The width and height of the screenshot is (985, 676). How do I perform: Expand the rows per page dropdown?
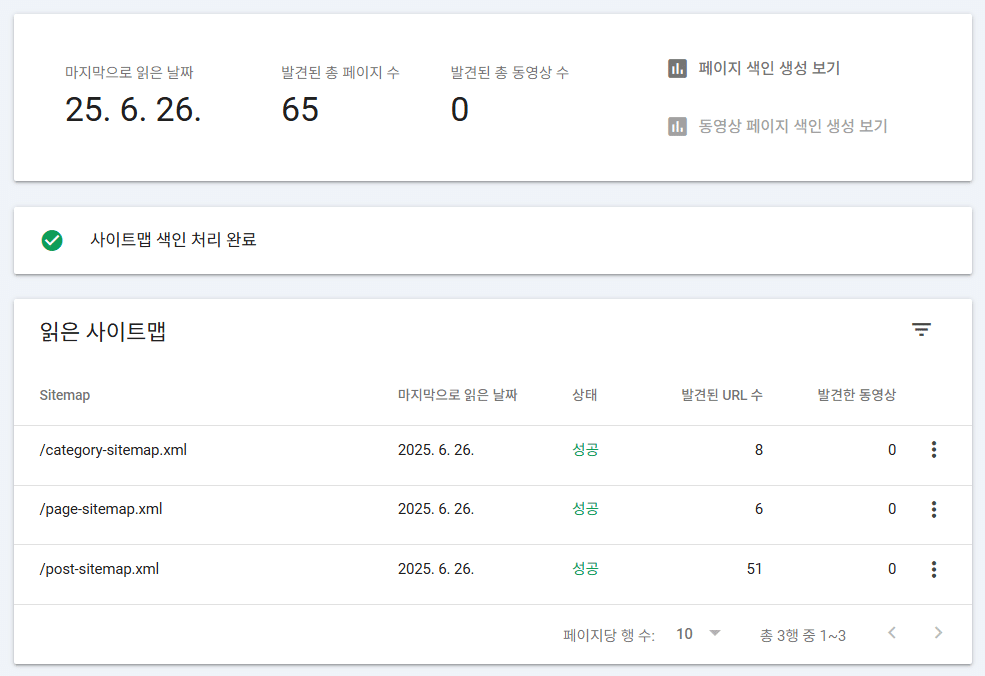pyautogui.click(x=698, y=634)
